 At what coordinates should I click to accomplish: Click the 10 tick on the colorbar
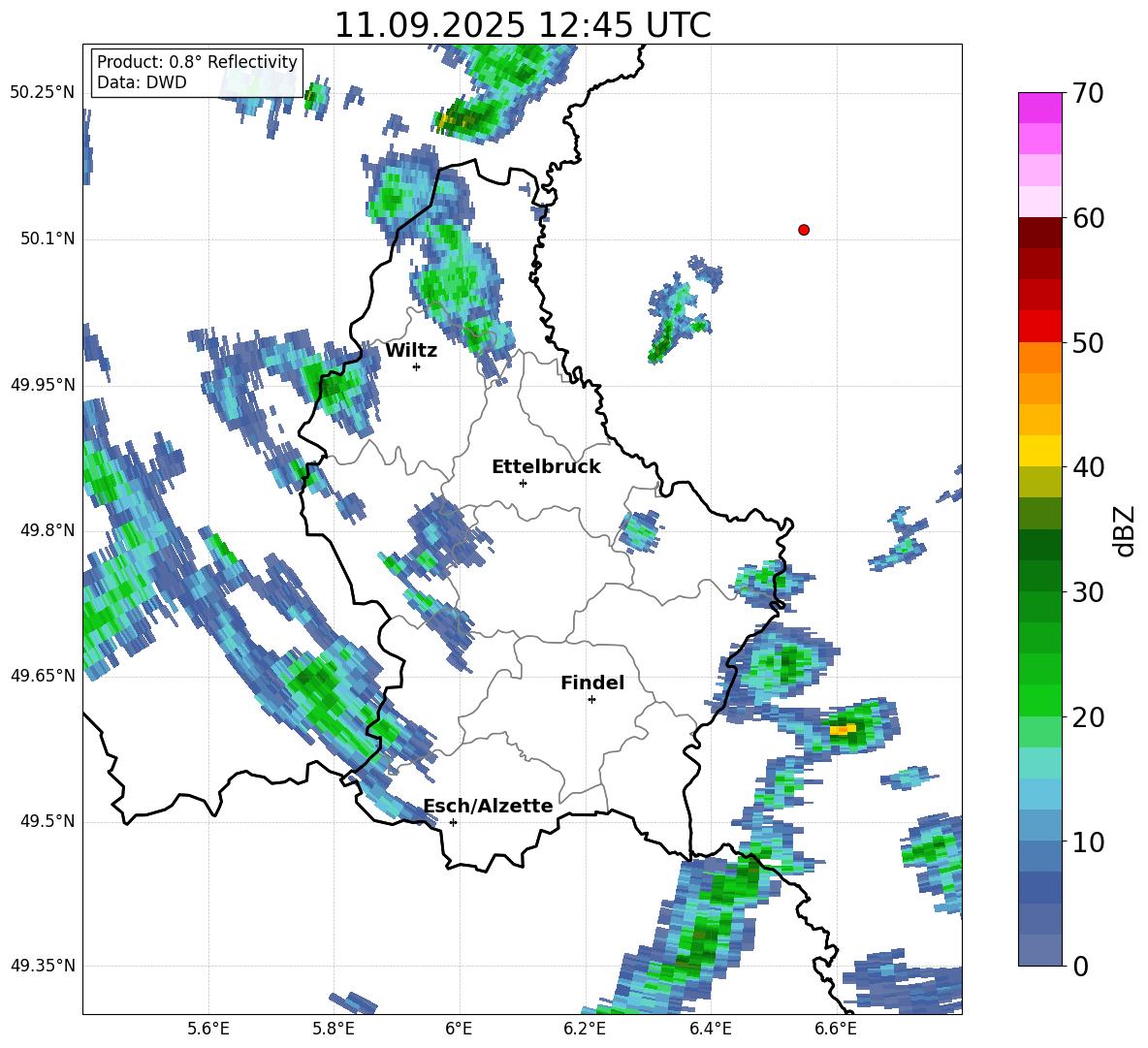(1087, 842)
